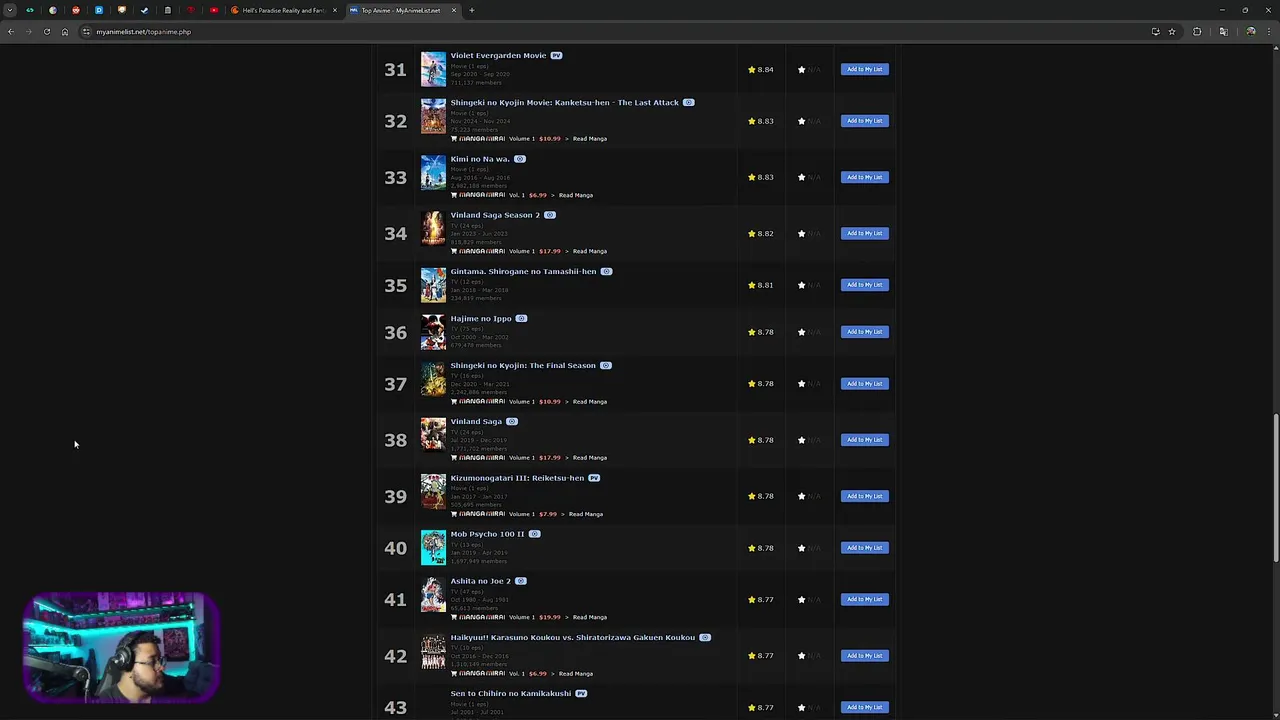This screenshot has height=720, width=1280.
Task: Click Read Manga under Kimi no Na wa.
Action: pyautogui.click(x=576, y=195)
